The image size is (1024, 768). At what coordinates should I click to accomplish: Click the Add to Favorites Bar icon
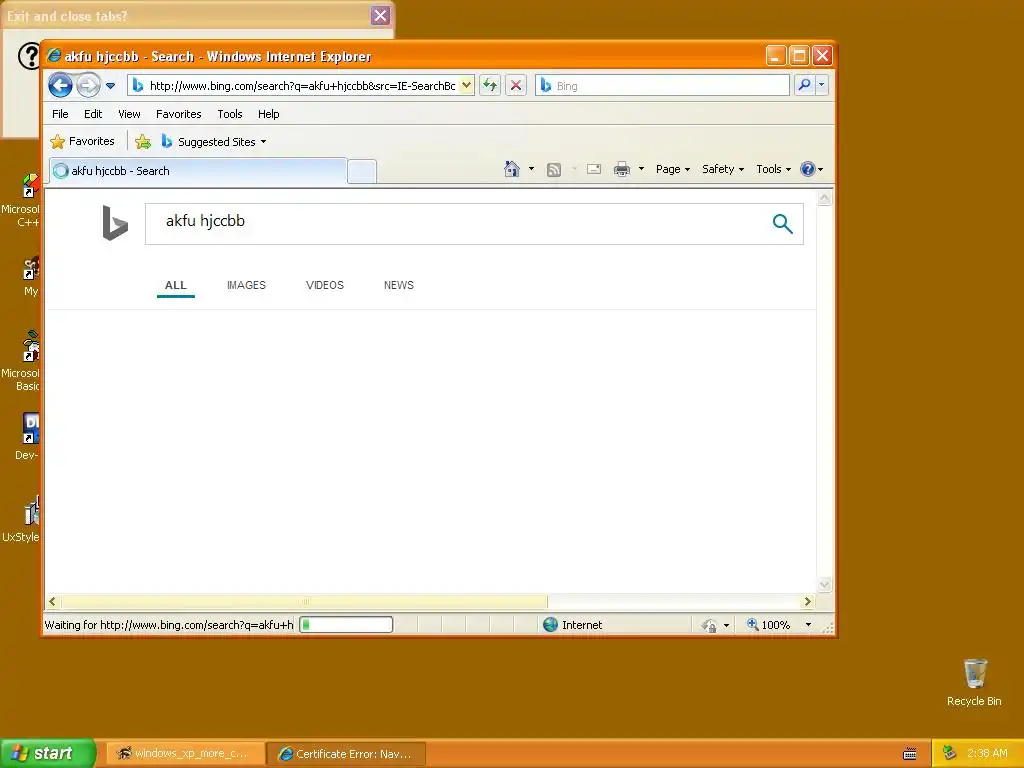pos(143,141)
